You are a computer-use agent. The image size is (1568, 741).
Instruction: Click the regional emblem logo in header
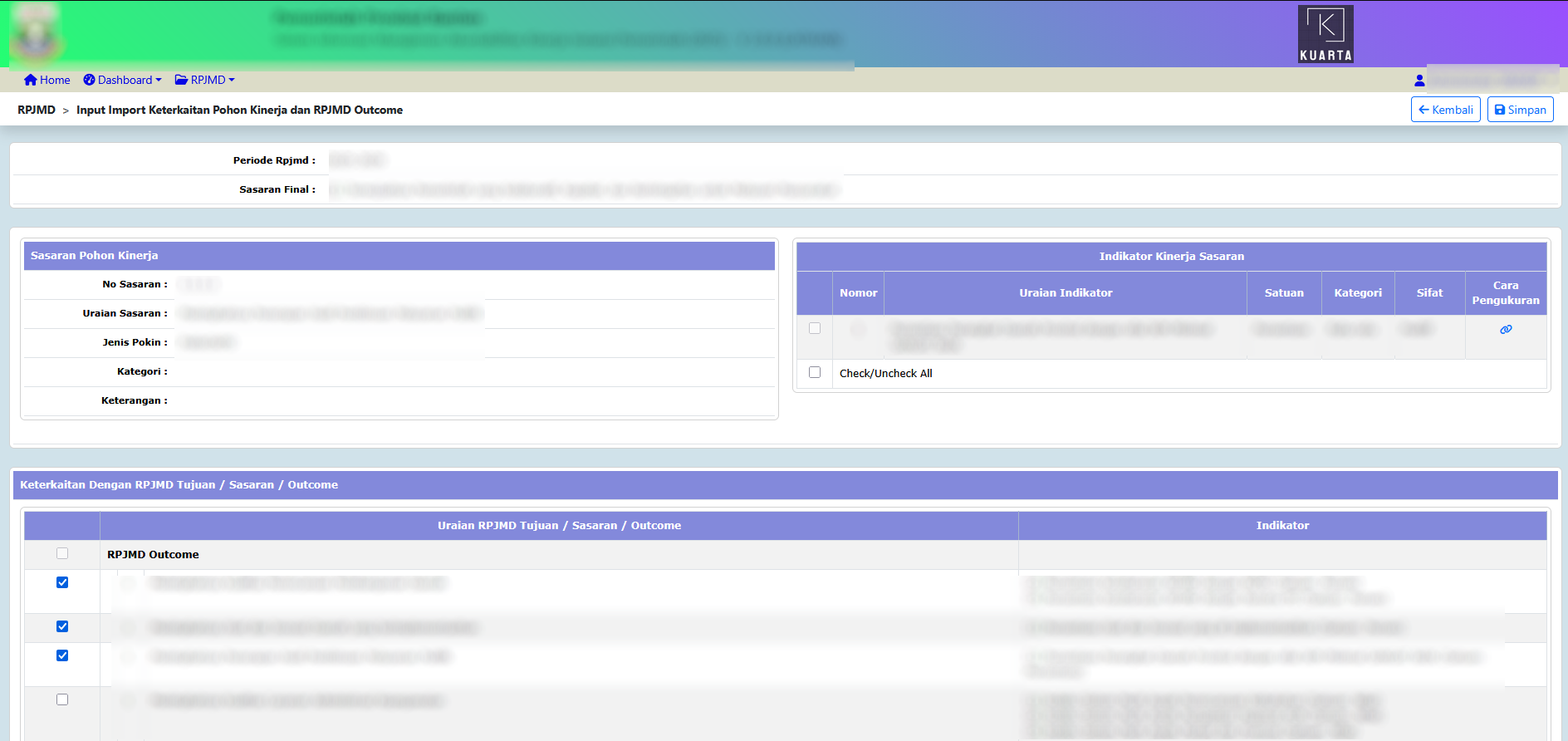36,35
